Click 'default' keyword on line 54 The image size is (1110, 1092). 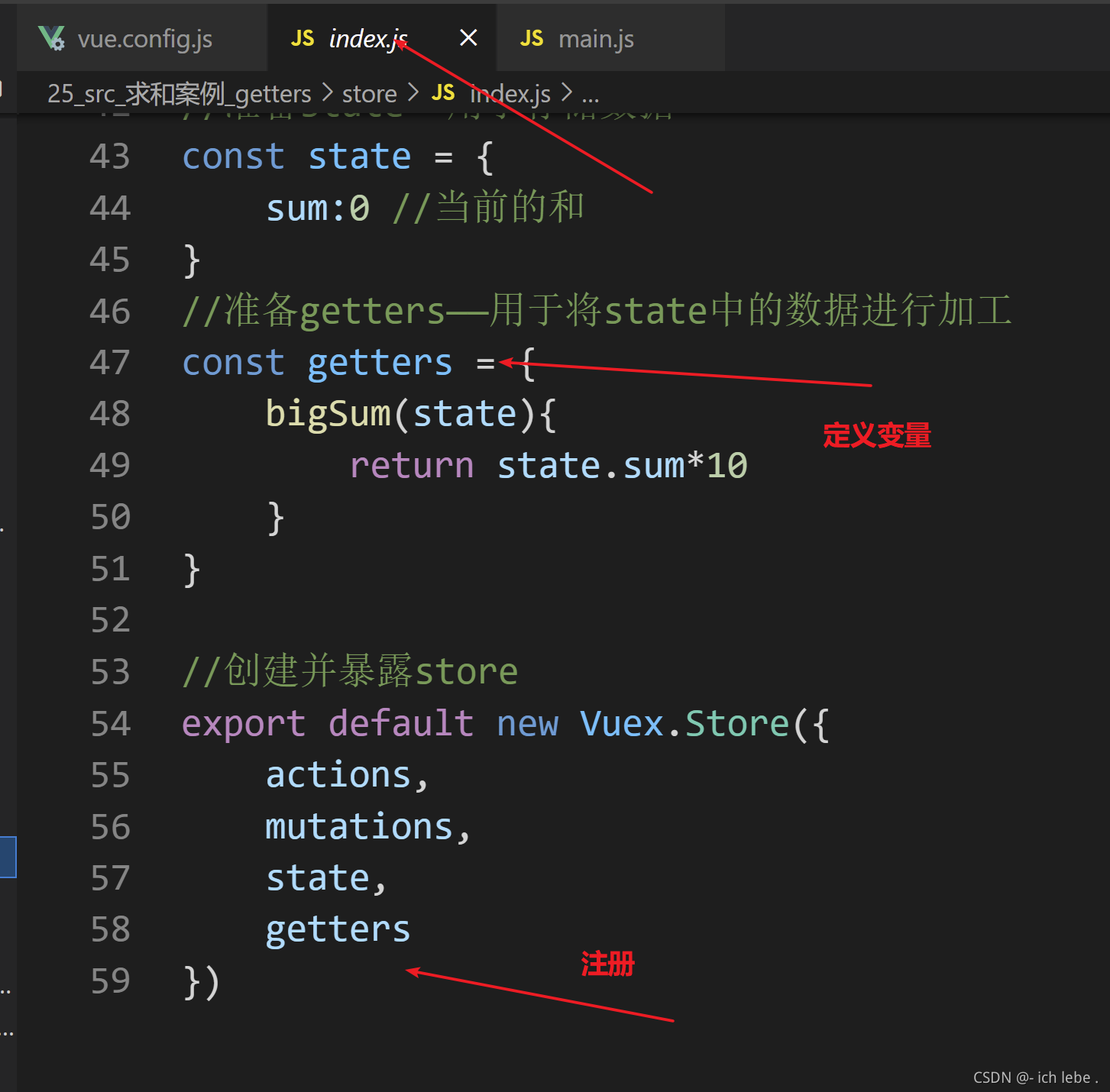(401, 723)
